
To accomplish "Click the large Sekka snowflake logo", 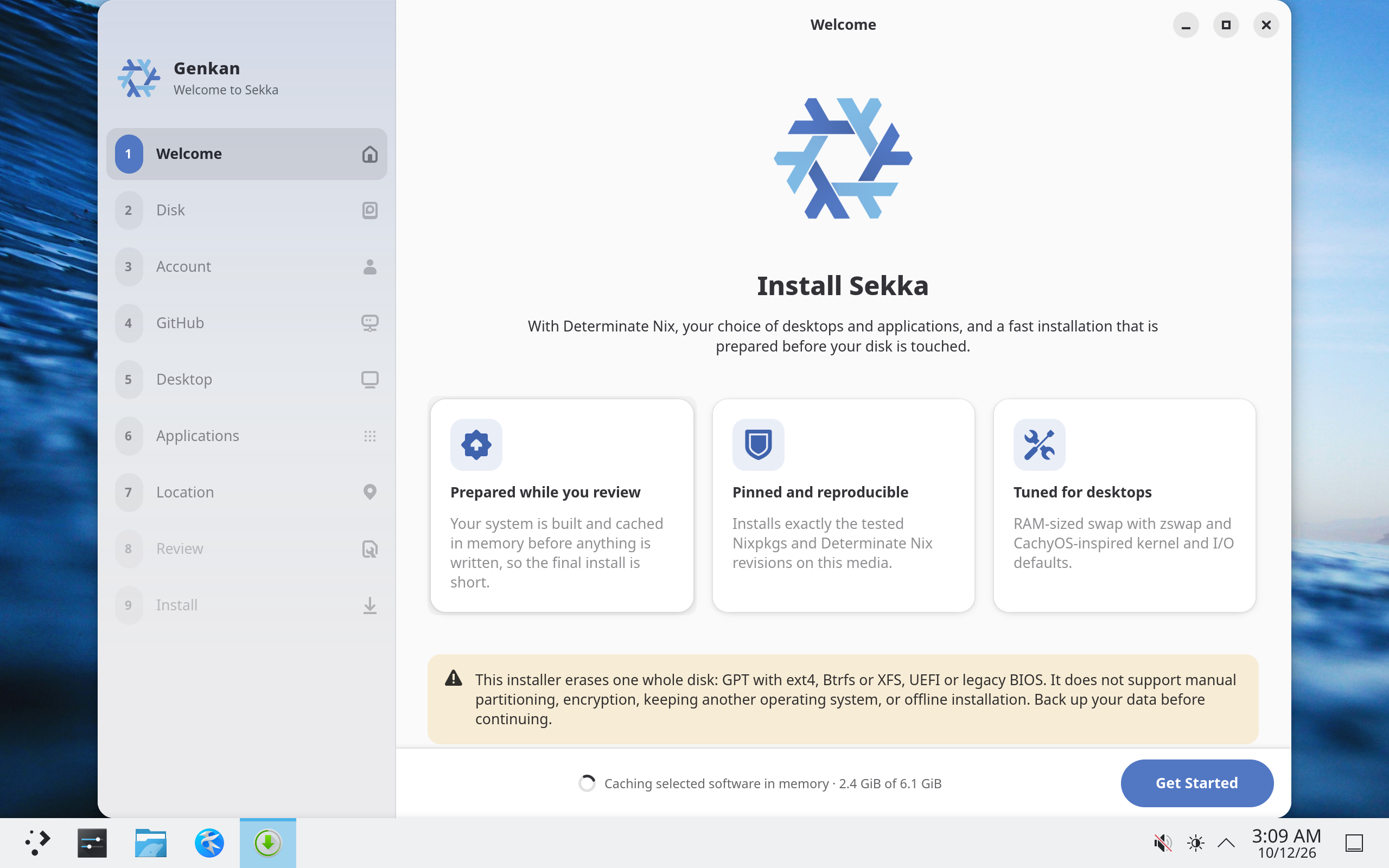I will pyautogui.click(x=843, y=158).
